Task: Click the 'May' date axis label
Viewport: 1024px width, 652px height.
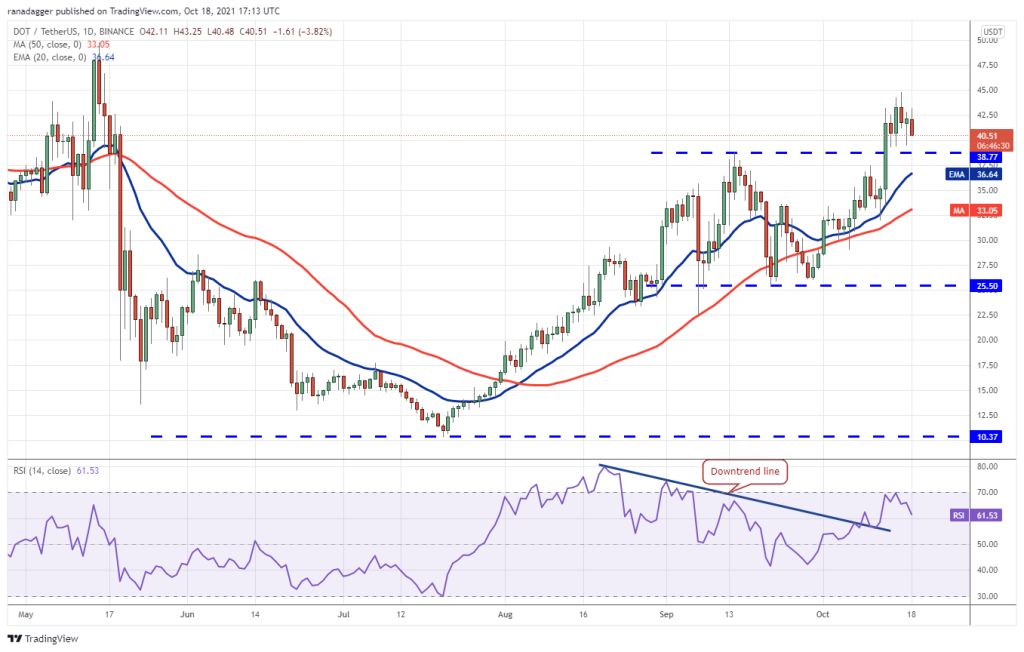Action: (25, 614)
